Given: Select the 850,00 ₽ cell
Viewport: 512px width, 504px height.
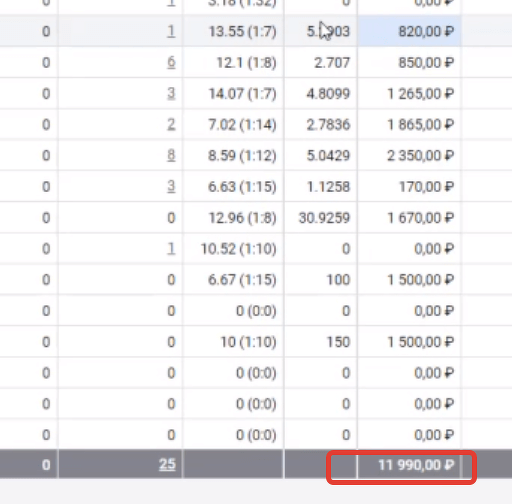Looking at the screenshot, I should coord(409,62).
